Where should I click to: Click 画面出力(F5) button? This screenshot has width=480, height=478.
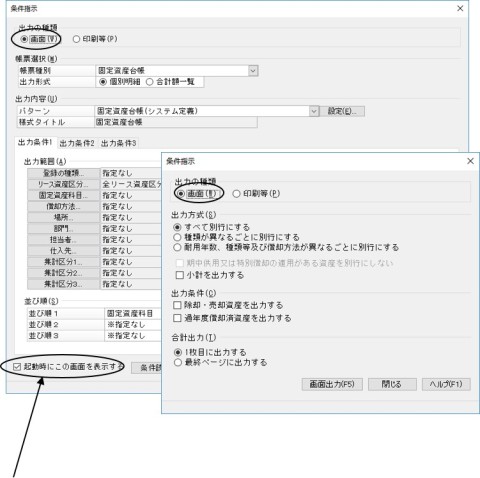pyautogui.click(x=332, y=384)
